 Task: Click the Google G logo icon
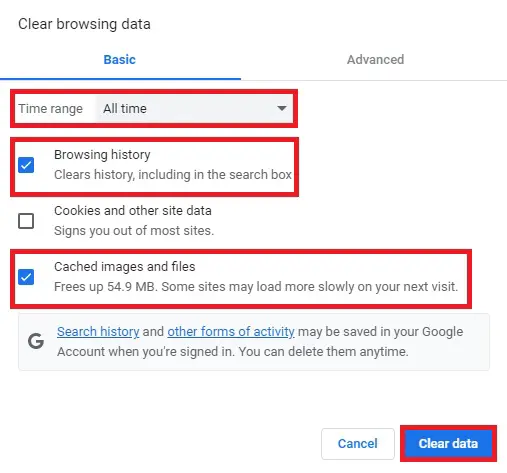point(36,341)
